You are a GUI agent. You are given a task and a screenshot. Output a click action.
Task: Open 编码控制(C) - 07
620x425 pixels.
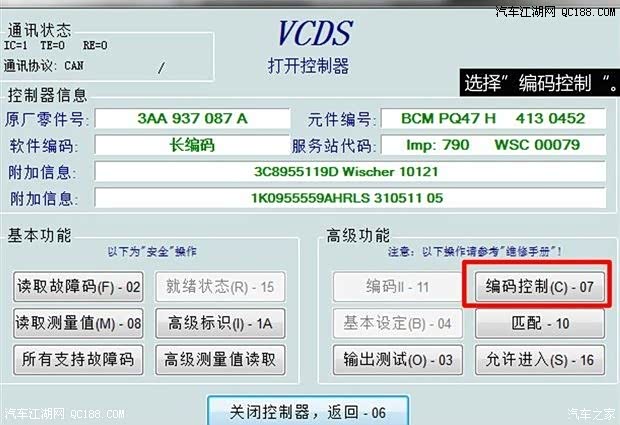pyautogui.click(x=540, y=287)
